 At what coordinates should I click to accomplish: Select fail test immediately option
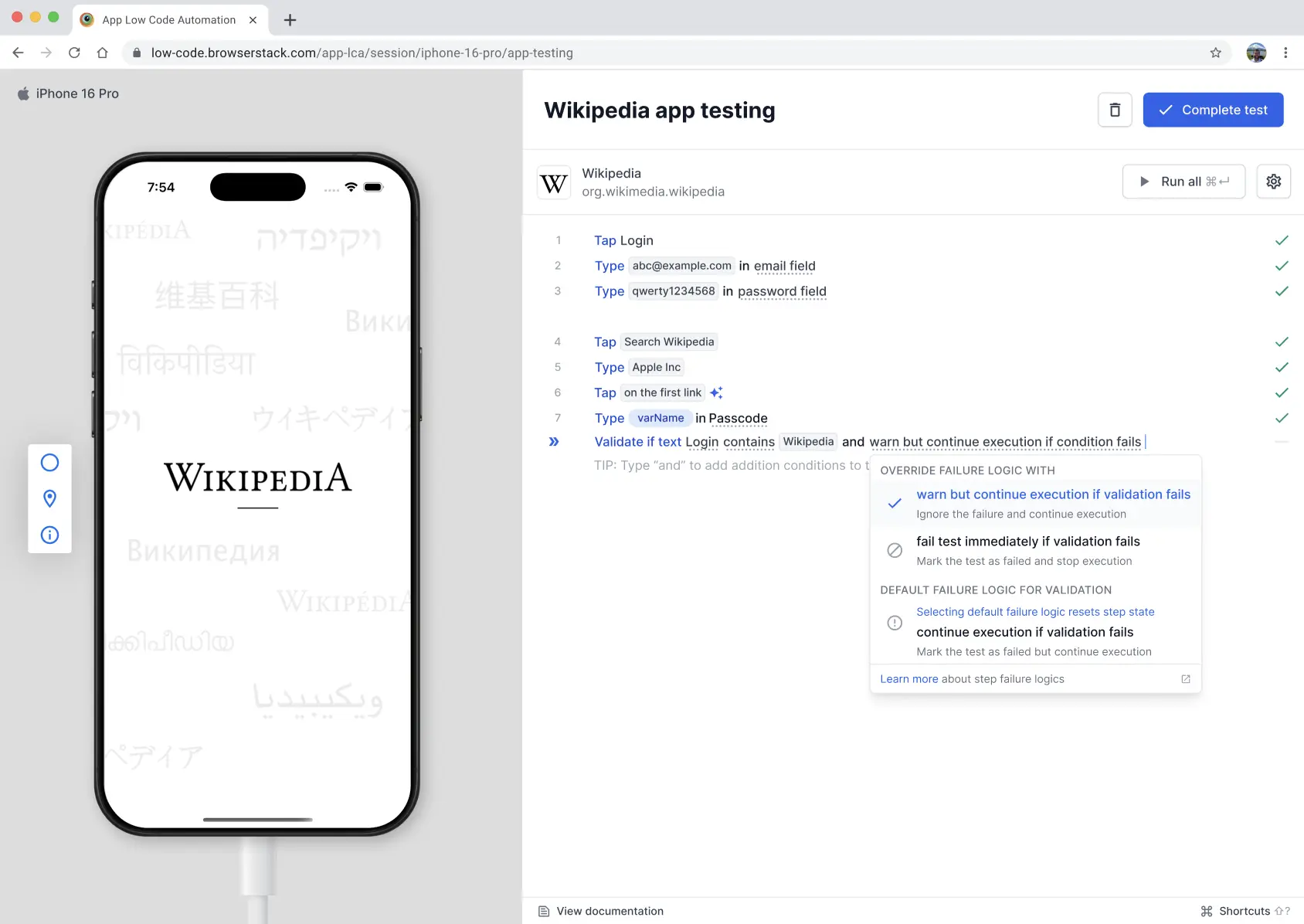[x=1027, y=542]
